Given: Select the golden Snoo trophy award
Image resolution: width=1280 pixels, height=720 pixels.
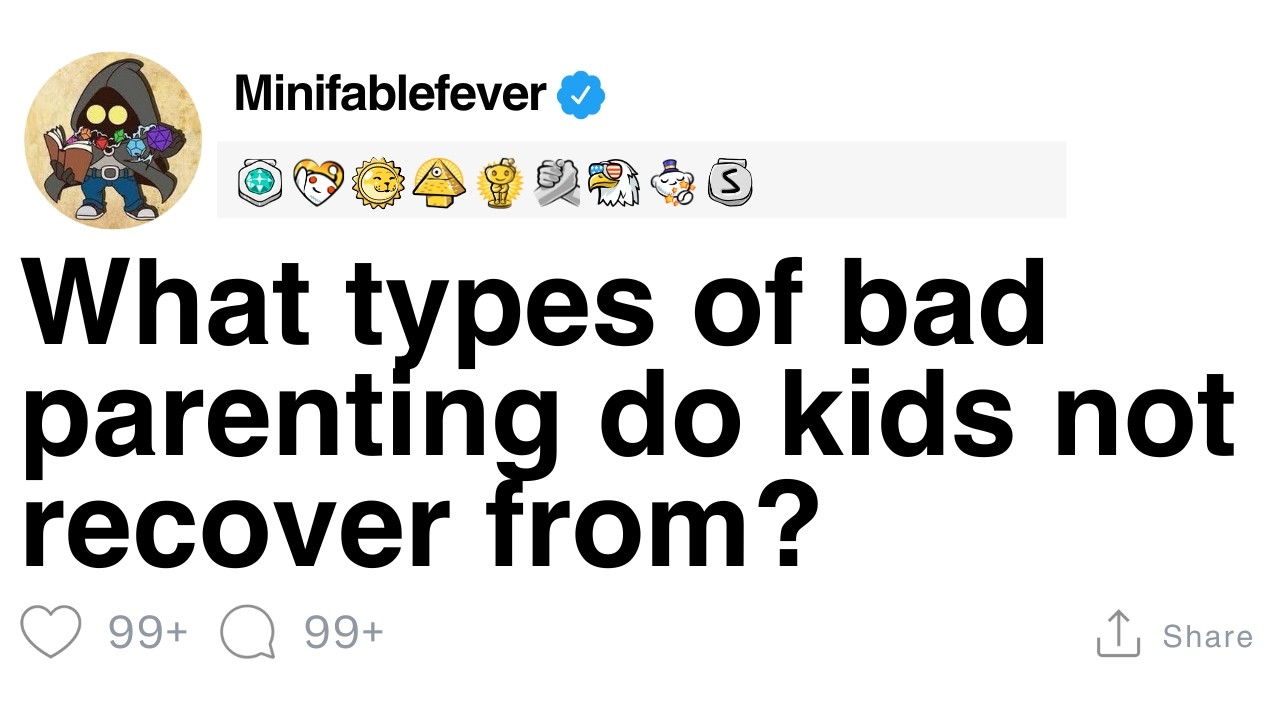Looking at the screenshot, I should point(498,182).
